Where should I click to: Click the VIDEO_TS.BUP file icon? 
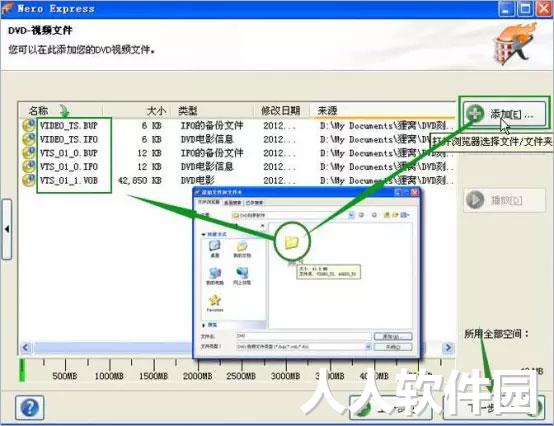pyautogui.click(x=29, y=125)
